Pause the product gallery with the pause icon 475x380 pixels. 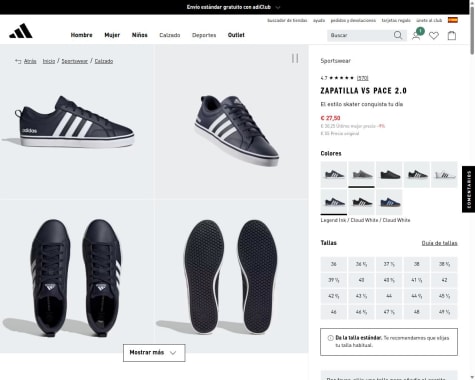[x=295, y=58]
